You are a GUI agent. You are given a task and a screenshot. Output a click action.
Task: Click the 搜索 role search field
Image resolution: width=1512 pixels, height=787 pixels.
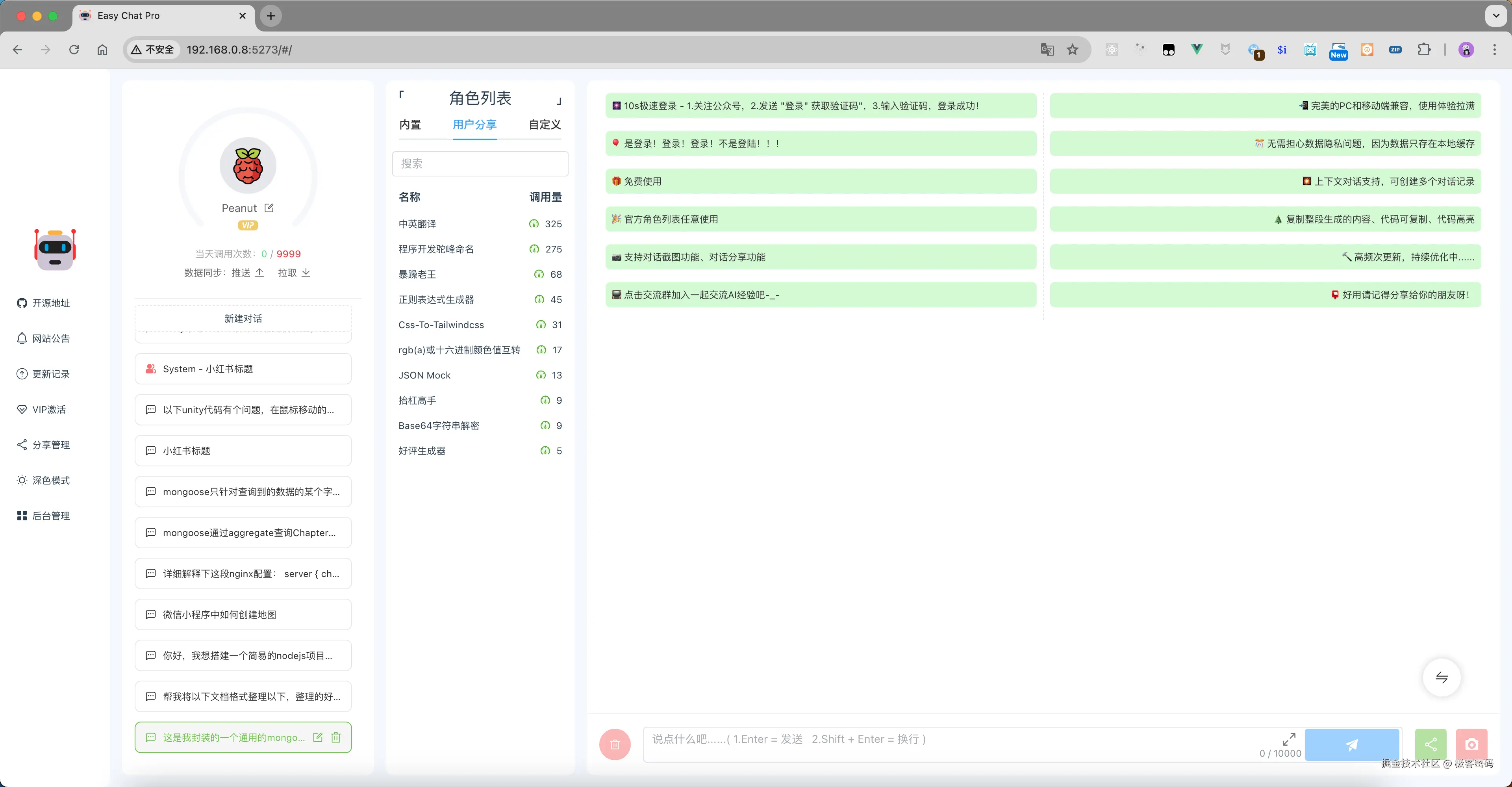point(480,163)
